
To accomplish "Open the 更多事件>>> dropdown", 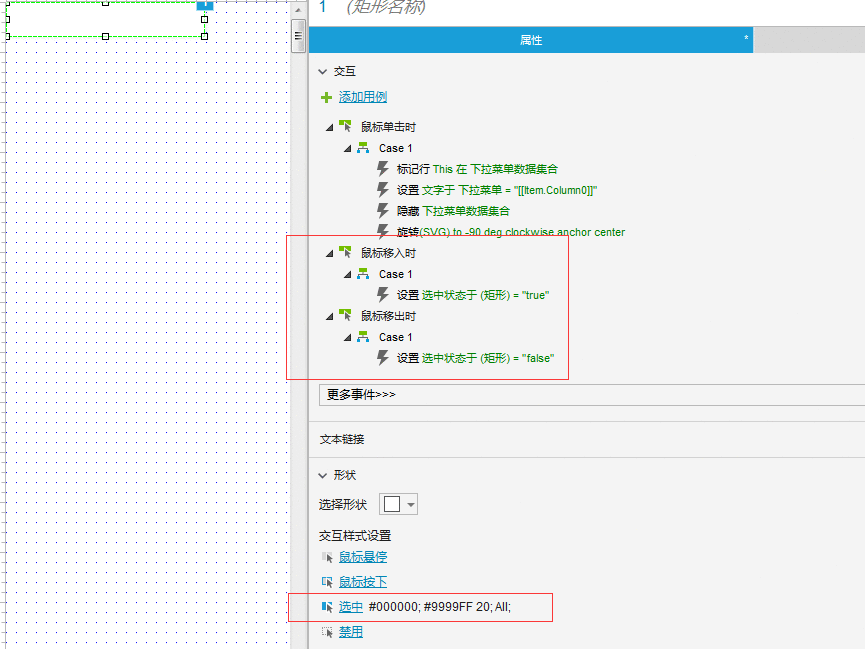I will [x=591, y=395].
